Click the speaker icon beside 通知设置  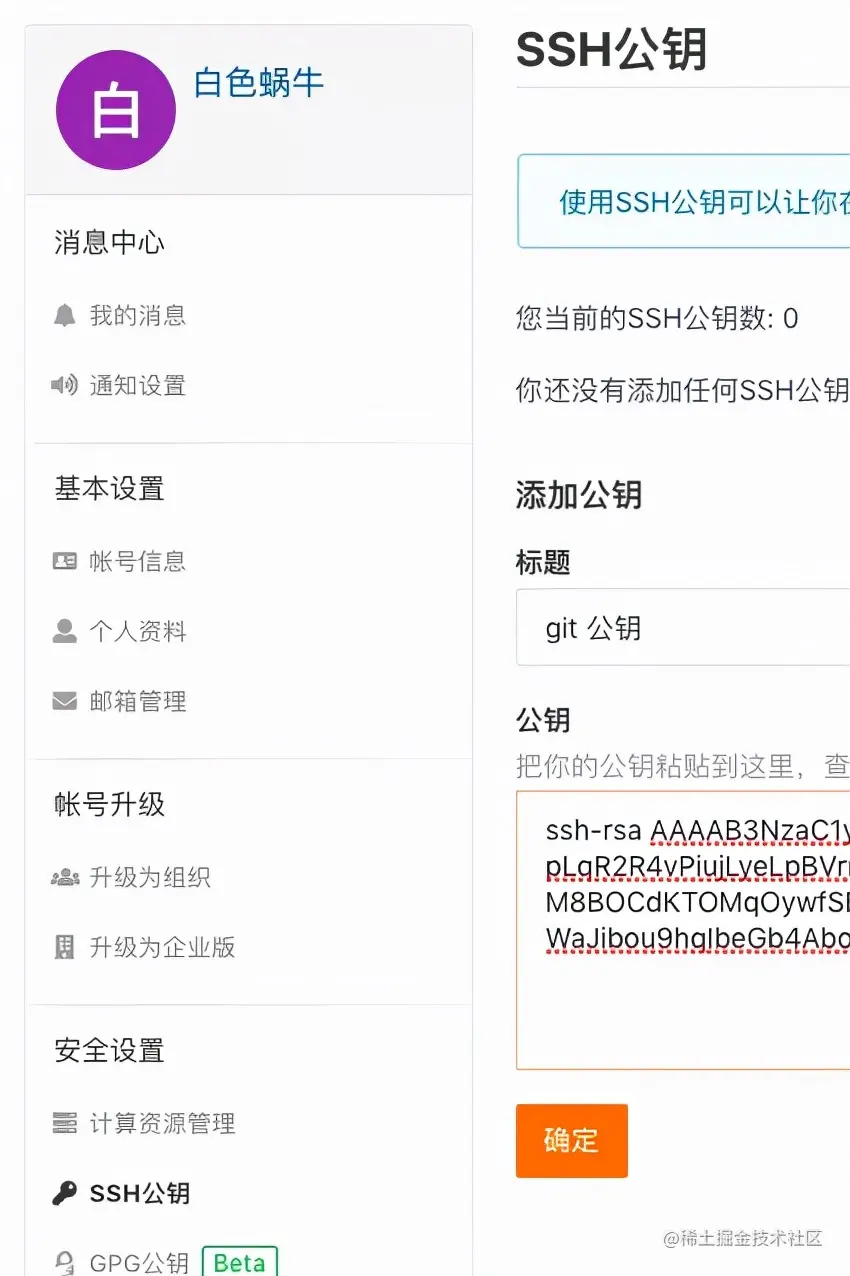pyautogui.click(x=64, y=385)
